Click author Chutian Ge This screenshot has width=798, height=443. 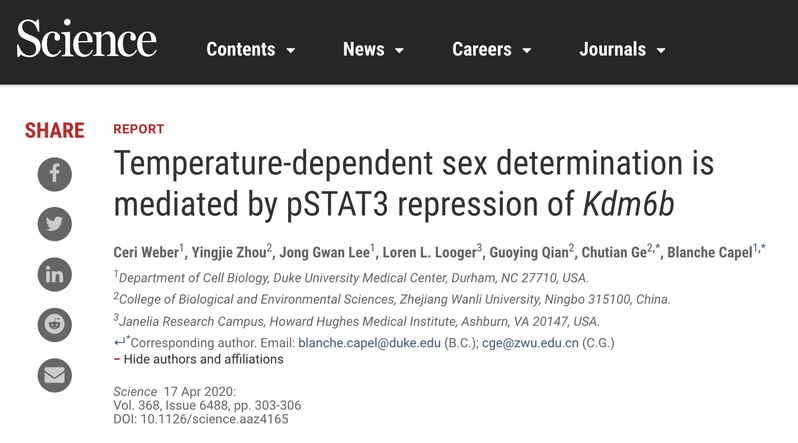tap(614, 252)
